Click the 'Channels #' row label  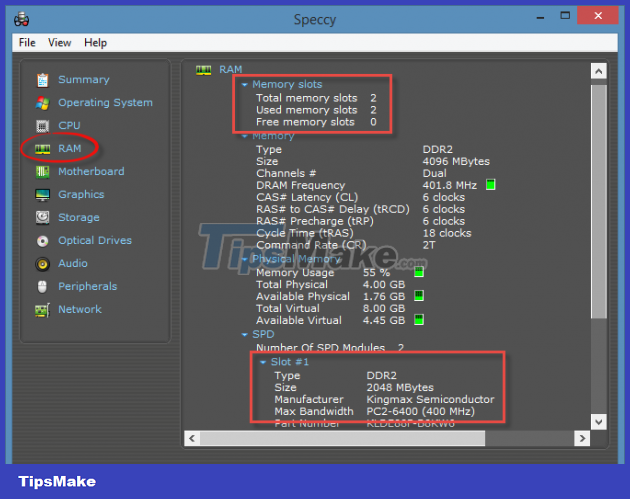point(286,174)
